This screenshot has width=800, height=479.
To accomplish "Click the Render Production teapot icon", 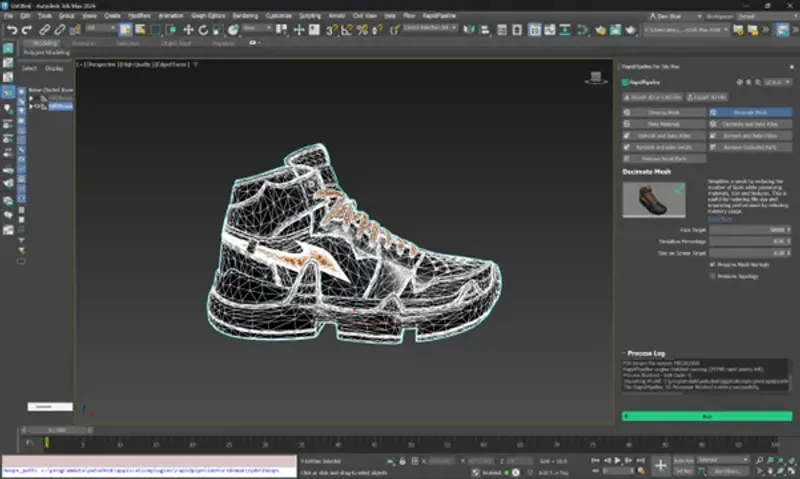I will pyautogui.click(x=631, y=30).
